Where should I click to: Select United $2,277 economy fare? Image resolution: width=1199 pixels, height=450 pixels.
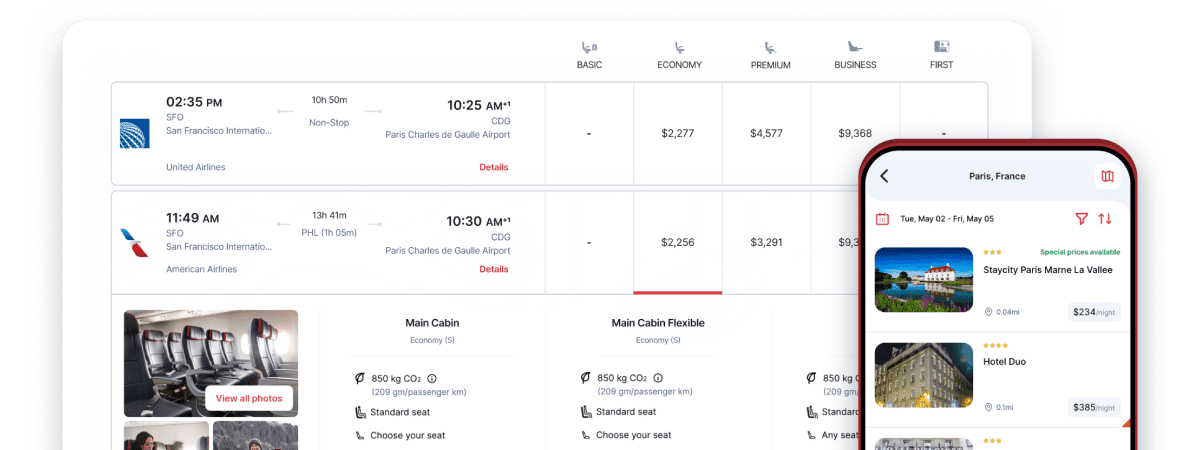677,133
